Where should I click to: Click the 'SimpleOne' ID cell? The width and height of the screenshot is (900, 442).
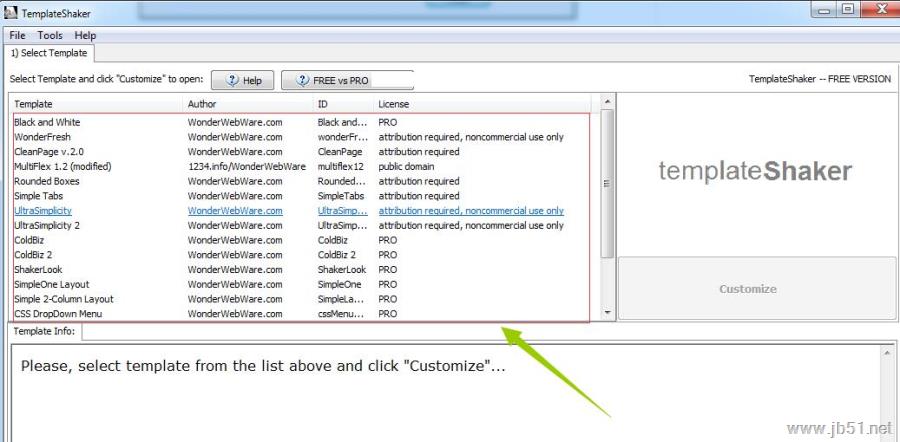340,284
